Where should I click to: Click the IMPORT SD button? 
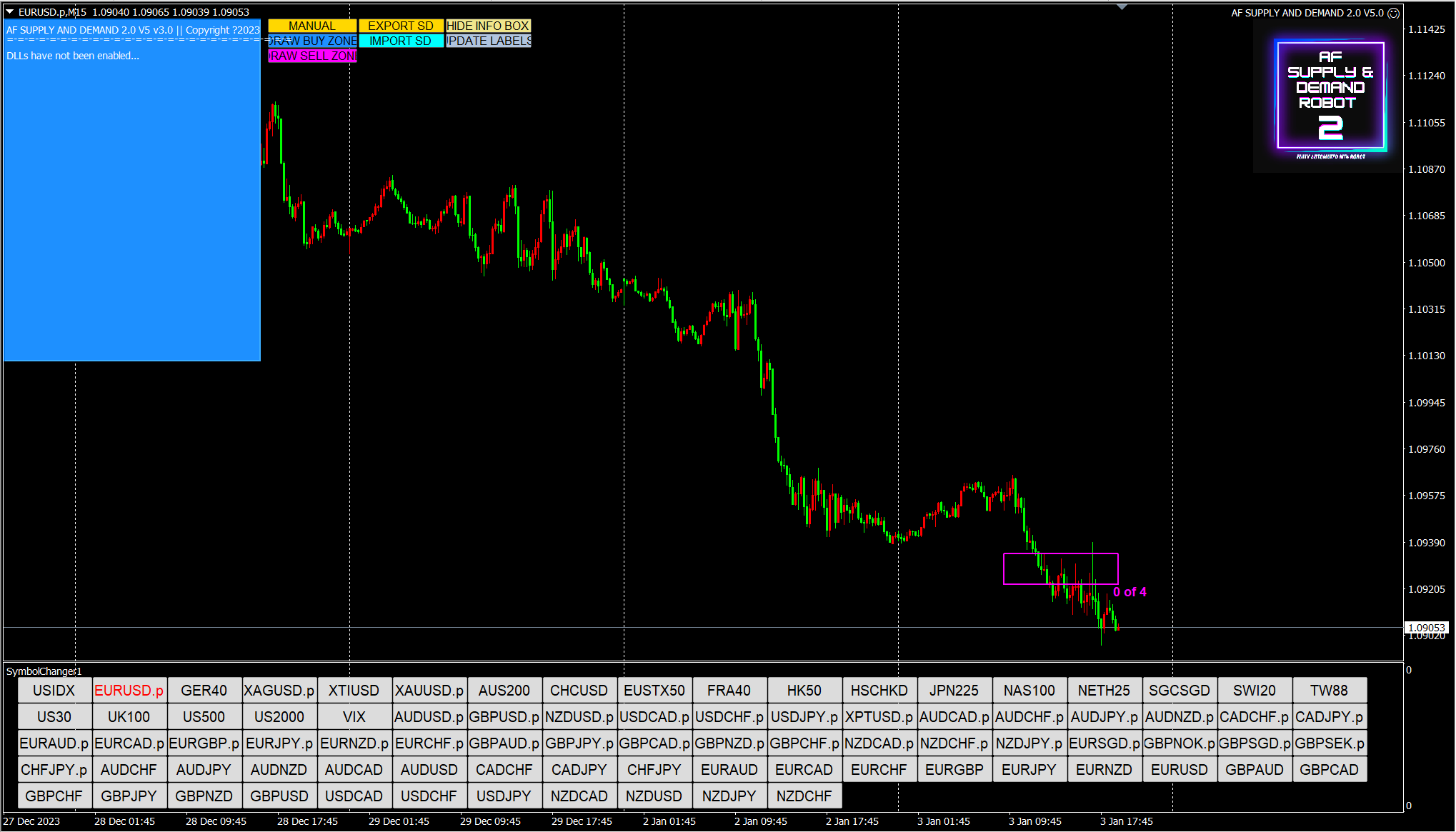pos(400,41)
